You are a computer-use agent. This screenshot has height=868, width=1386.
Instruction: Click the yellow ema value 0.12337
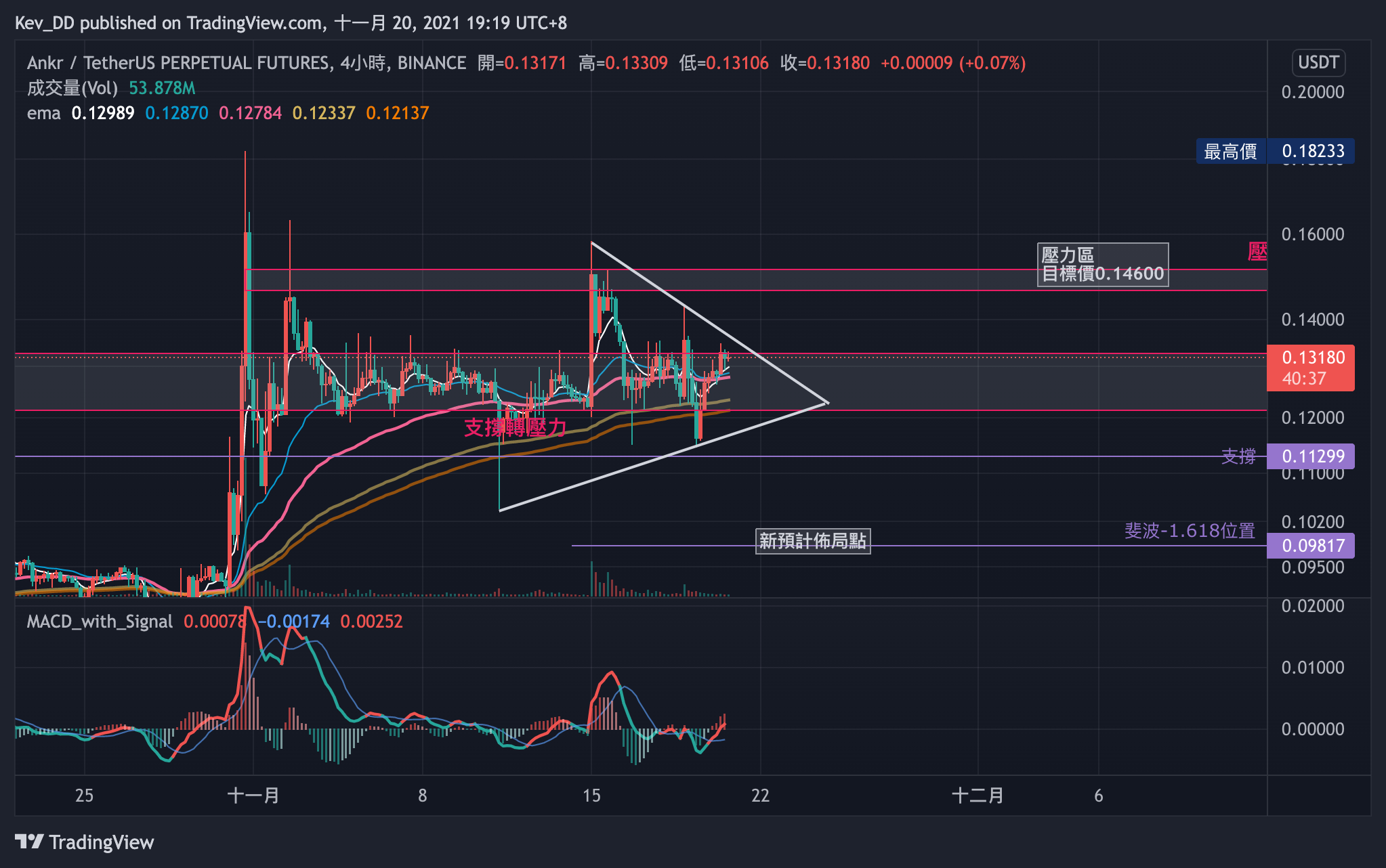pyautogui.click(x=324, y=113)
